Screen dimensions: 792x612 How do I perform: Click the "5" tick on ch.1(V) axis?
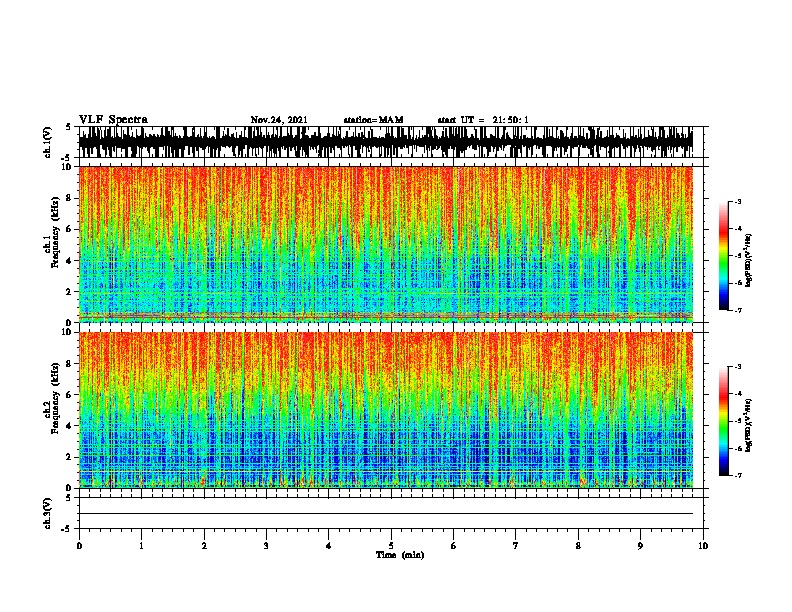(69, 127)
